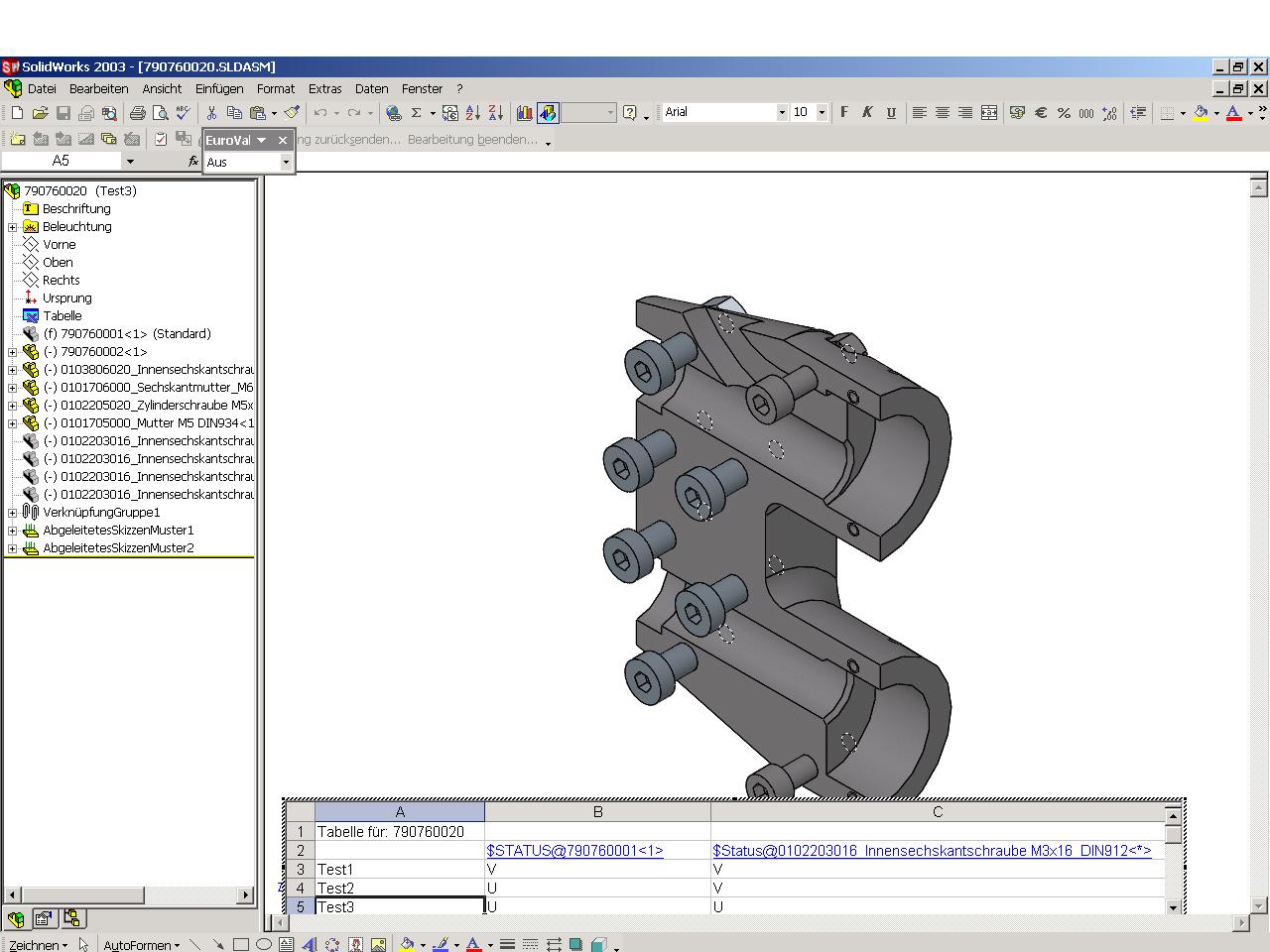The width and height of the screenshot is (1270, 952).
Task: Click the $STATUS@790760001<1> link in B2
Action: point(574,851)
